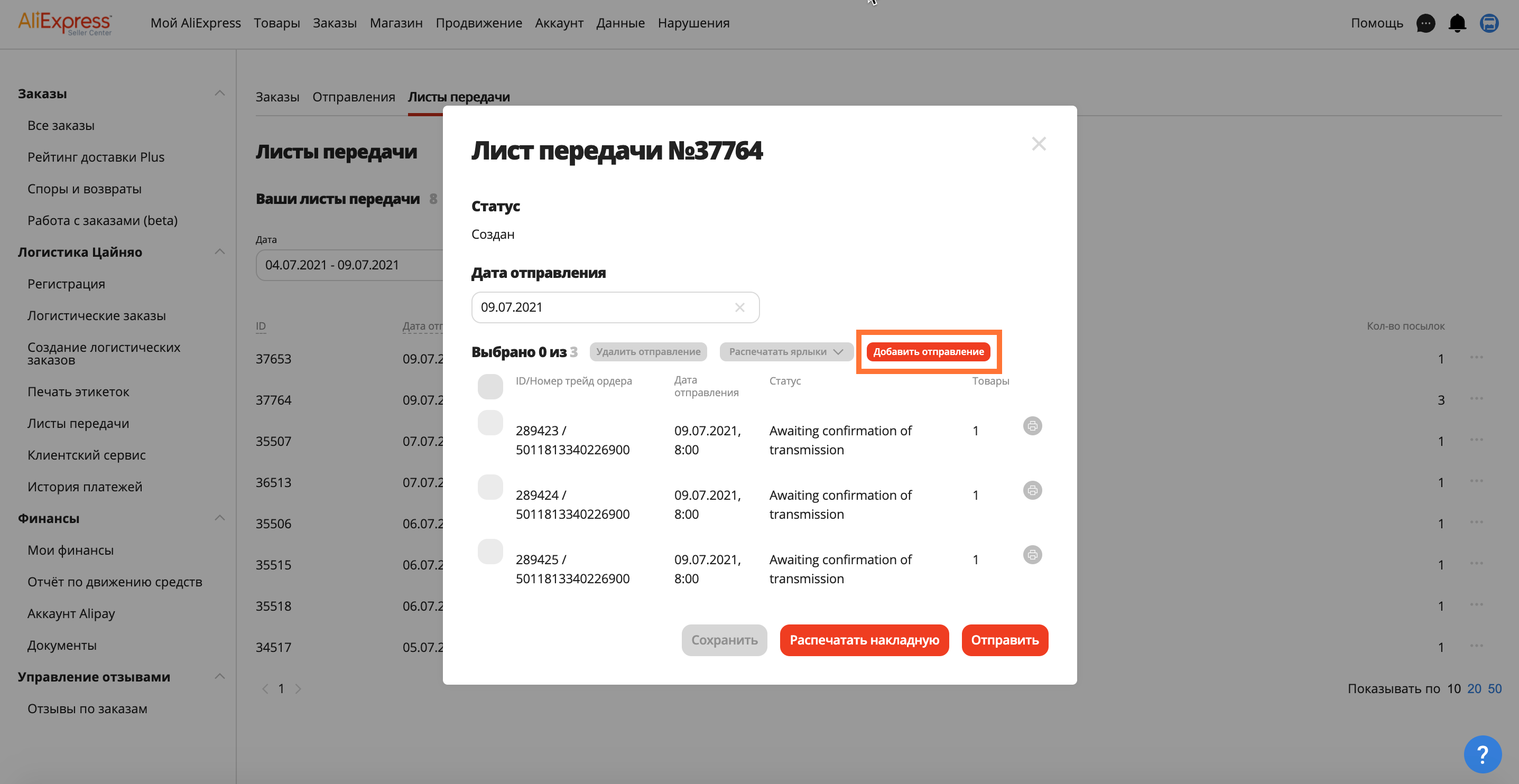Image resolution: width=1519 pixels, height=784 pixels.
Task: Switch to Отправления tab
Action: [x=353, y=96]
